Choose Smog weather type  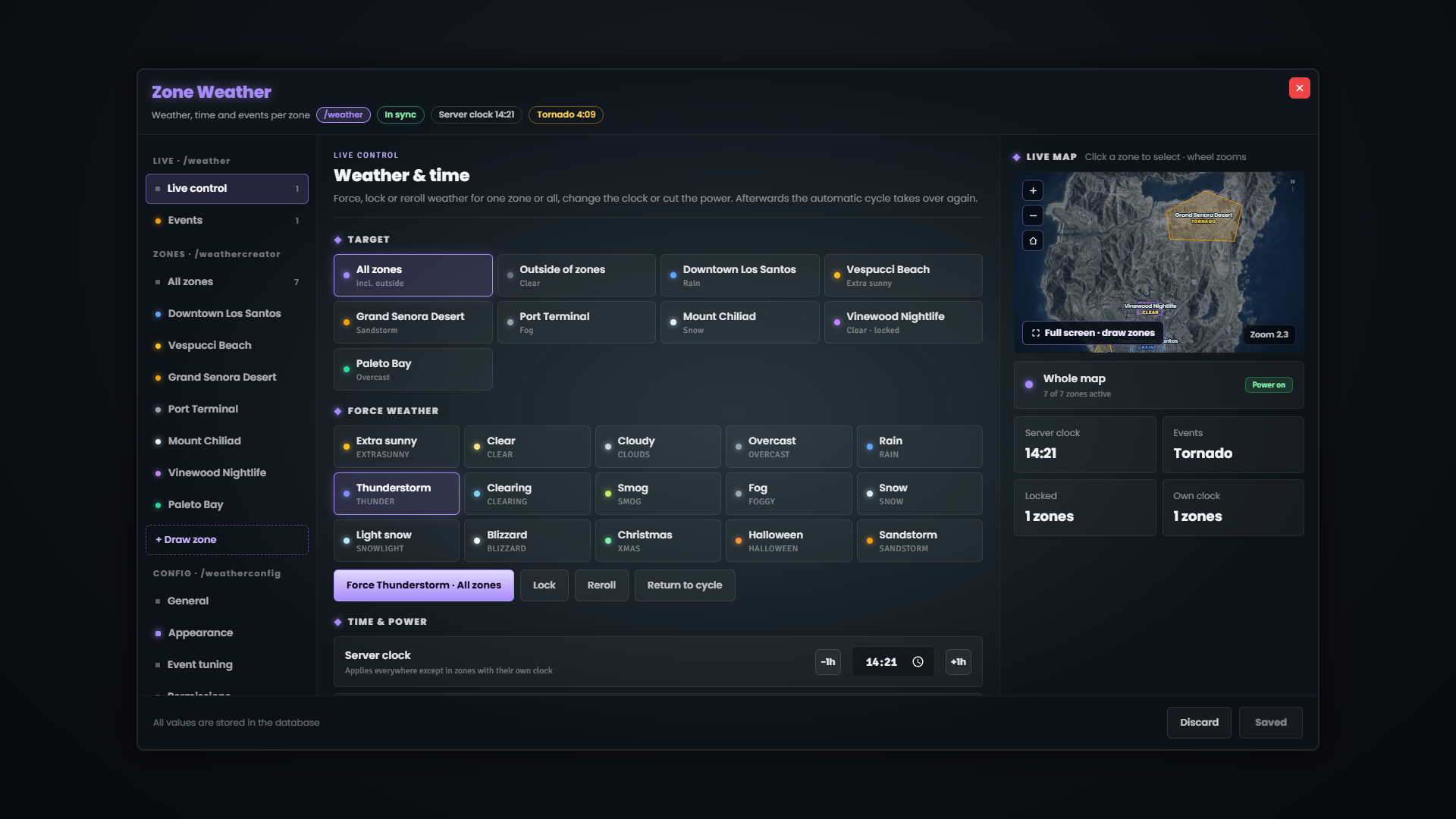click(x=658, y=494)
